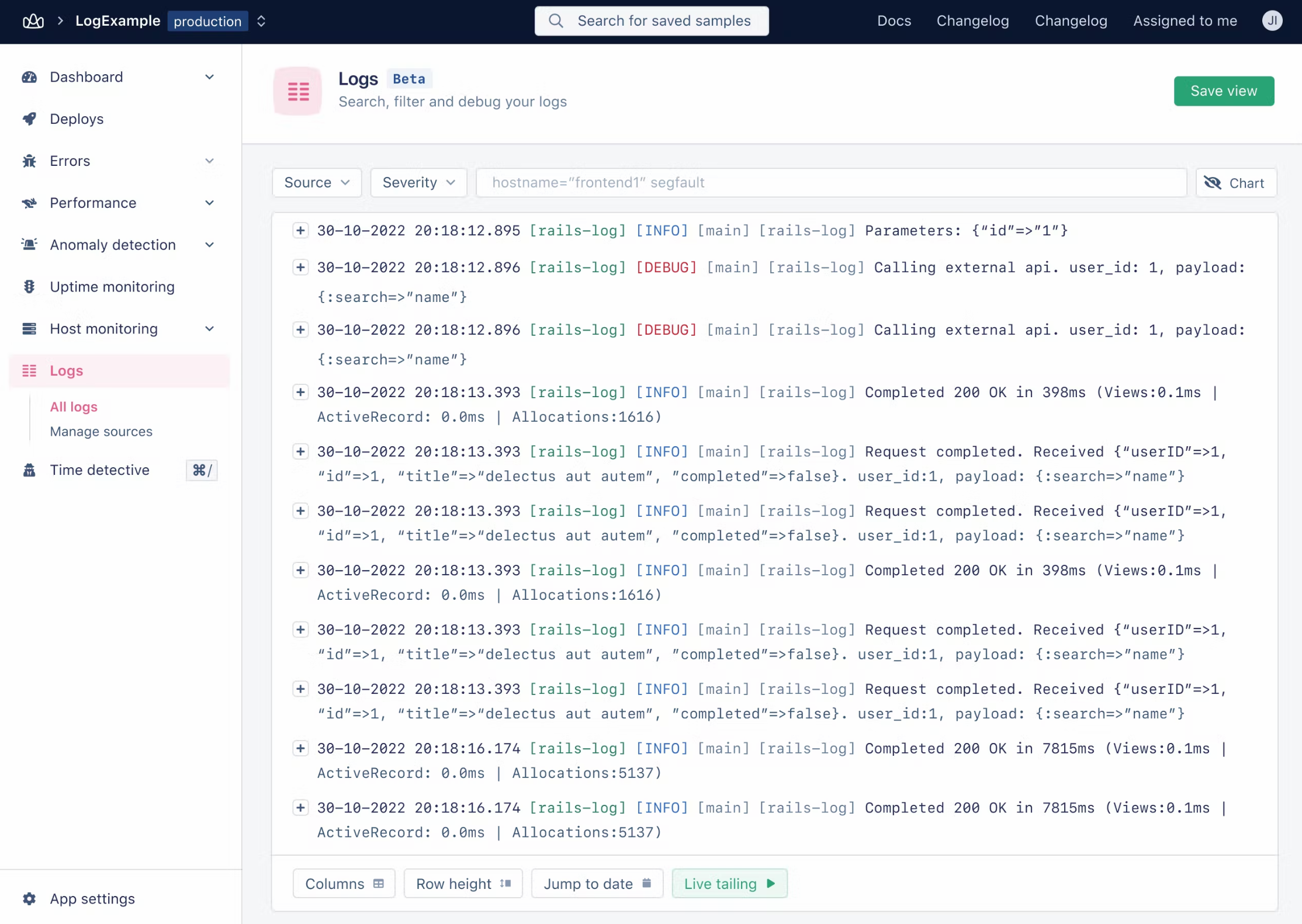This screenshot has width=1302, height=924.
Task: Open App settings
Action: pyautogui.click(x=92, y=899)
